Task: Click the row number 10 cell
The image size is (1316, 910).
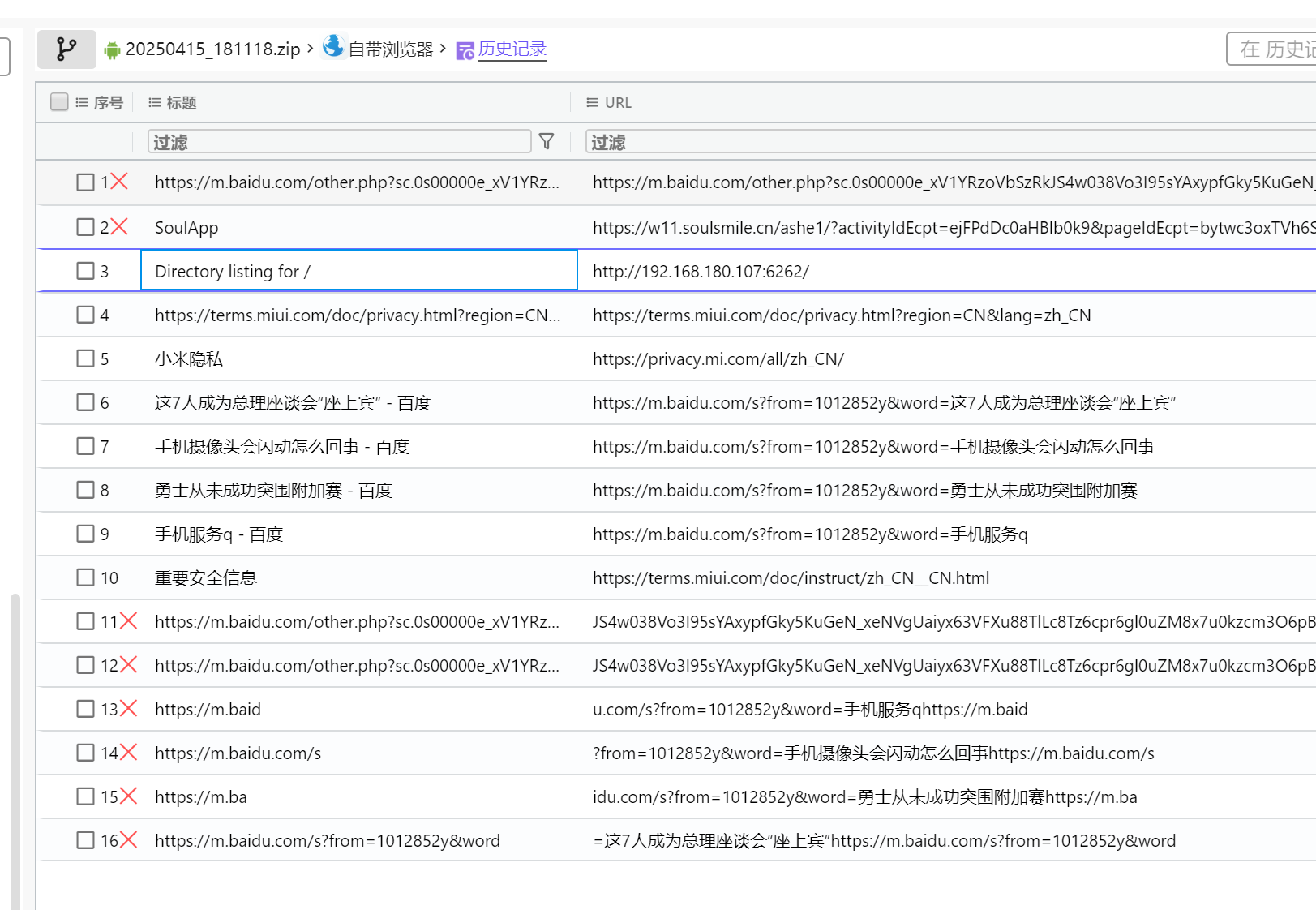Action: click(109, 578)
